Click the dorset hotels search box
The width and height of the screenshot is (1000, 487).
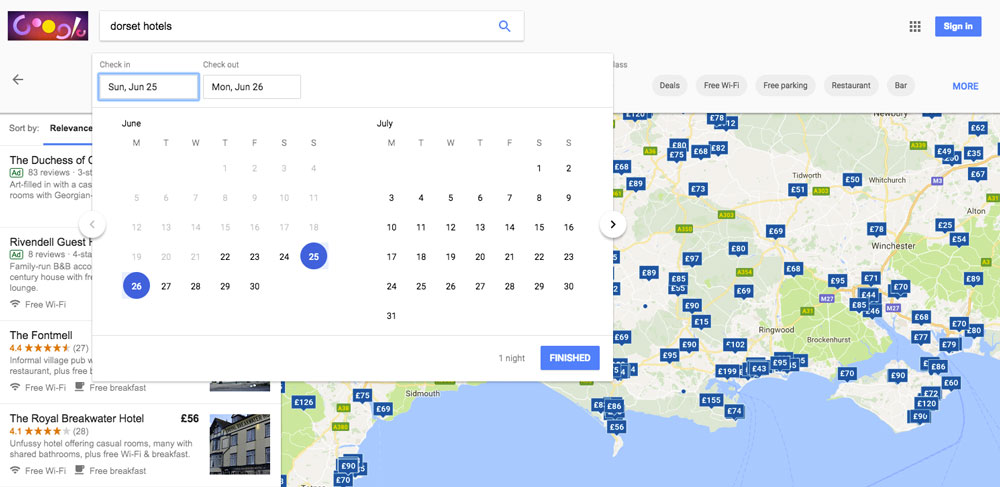pyautogui.click(x=300, y=26)
